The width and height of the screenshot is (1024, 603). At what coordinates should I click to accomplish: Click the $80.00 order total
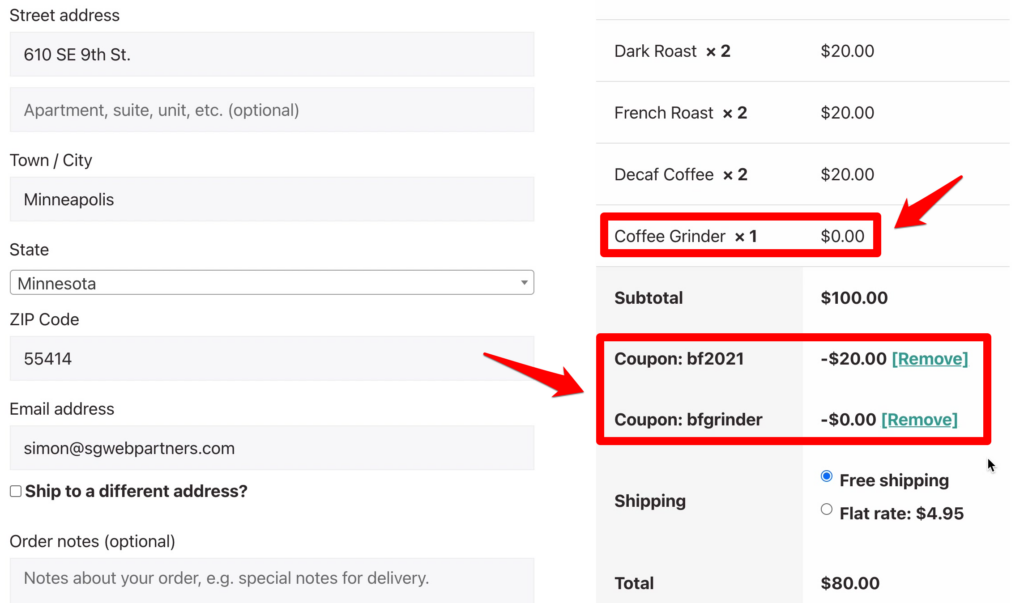tap(850, 583)
